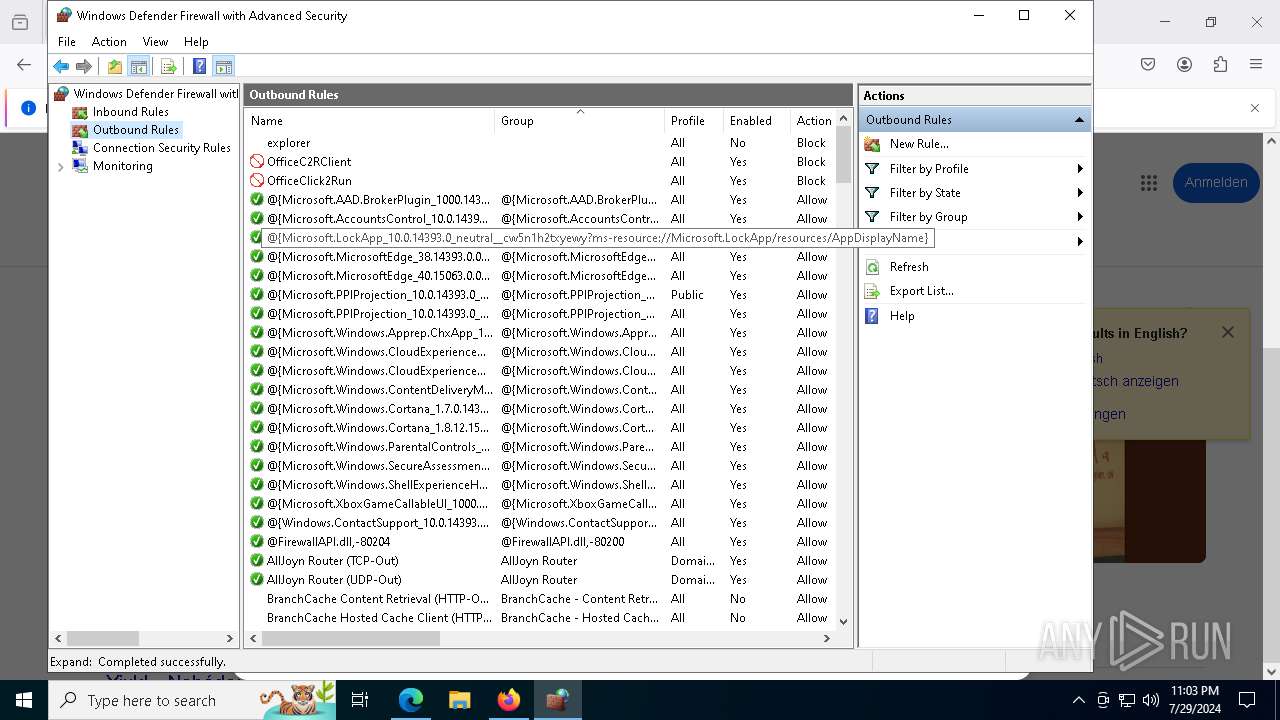This screenshot has height=720, width=1280.
Task: Click the Forward arrow in the firewall toolbar
Action: pyautogui.click(x=84, y=67)
